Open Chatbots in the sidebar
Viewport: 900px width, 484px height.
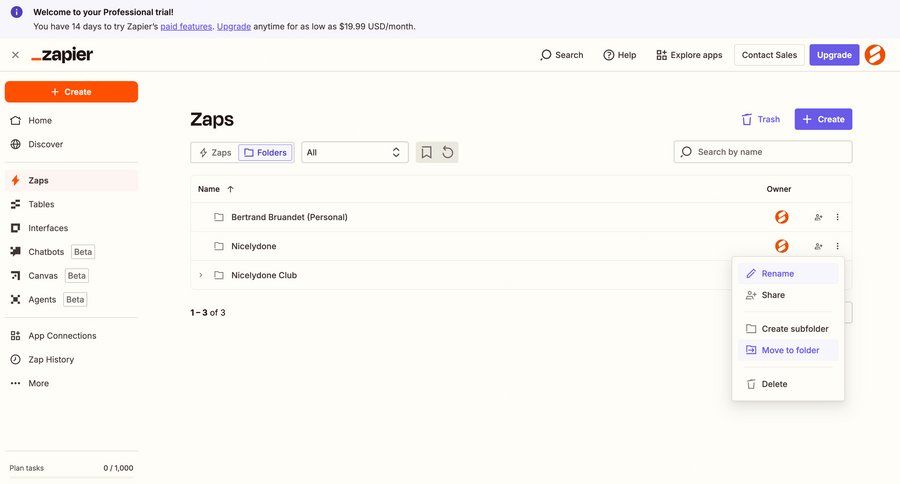[x=71, y=252]
